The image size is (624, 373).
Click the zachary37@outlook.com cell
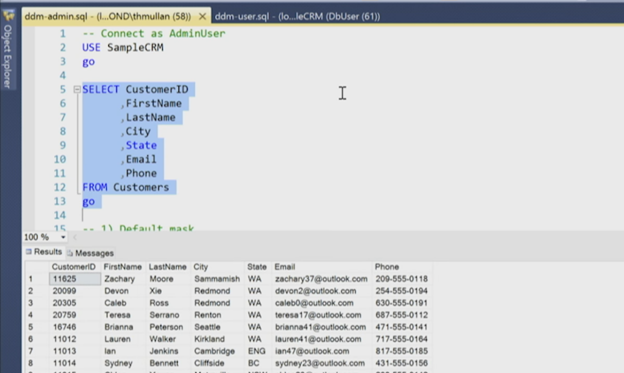click(x=322, y=279)
